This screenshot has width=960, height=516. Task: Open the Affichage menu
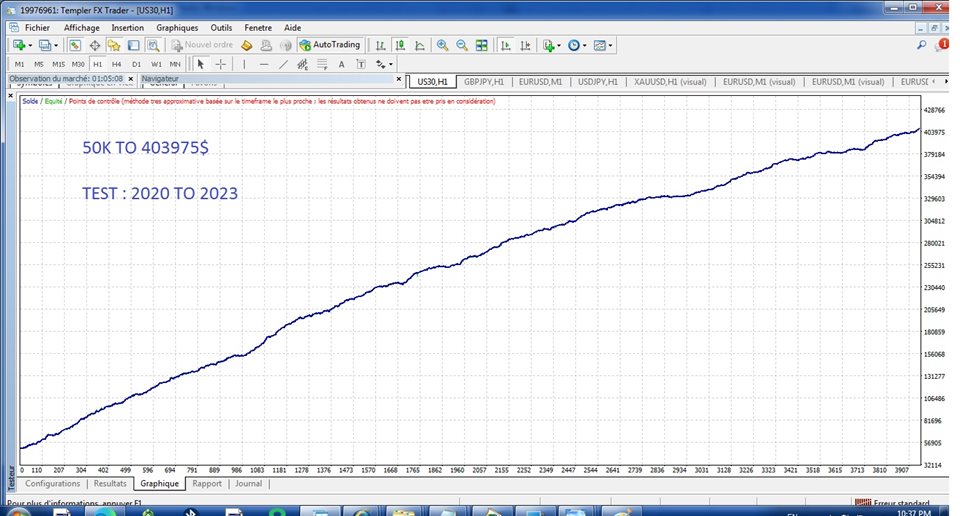81,28
